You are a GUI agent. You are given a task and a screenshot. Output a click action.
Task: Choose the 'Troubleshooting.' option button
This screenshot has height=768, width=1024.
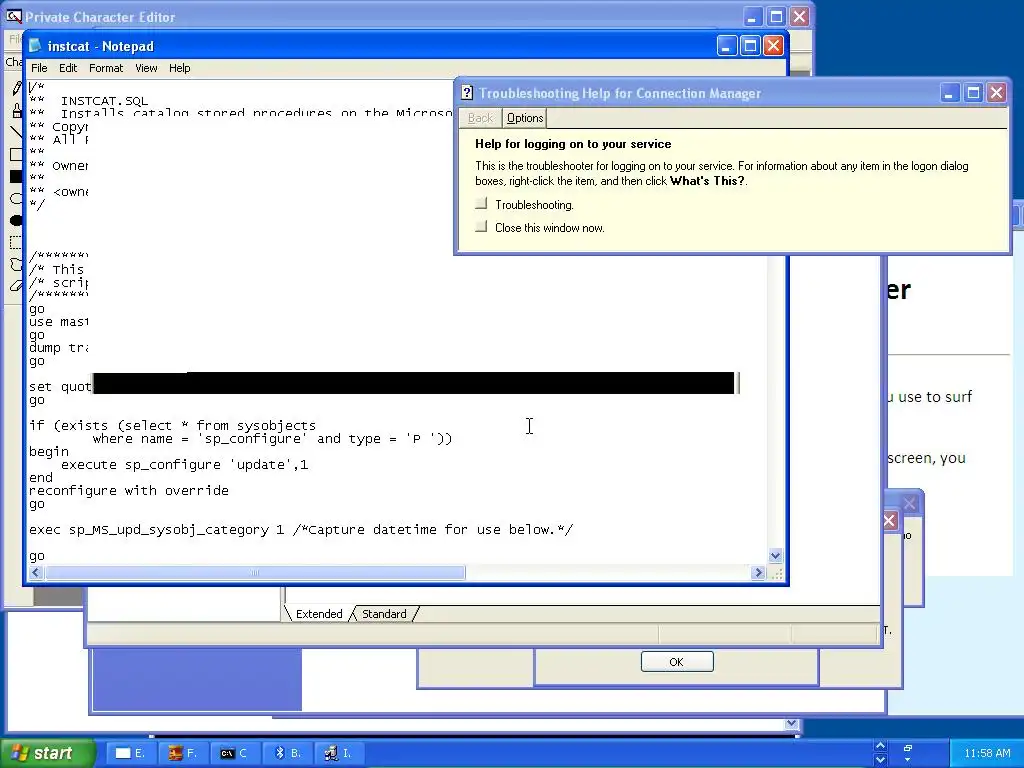[x=481, y=204]
